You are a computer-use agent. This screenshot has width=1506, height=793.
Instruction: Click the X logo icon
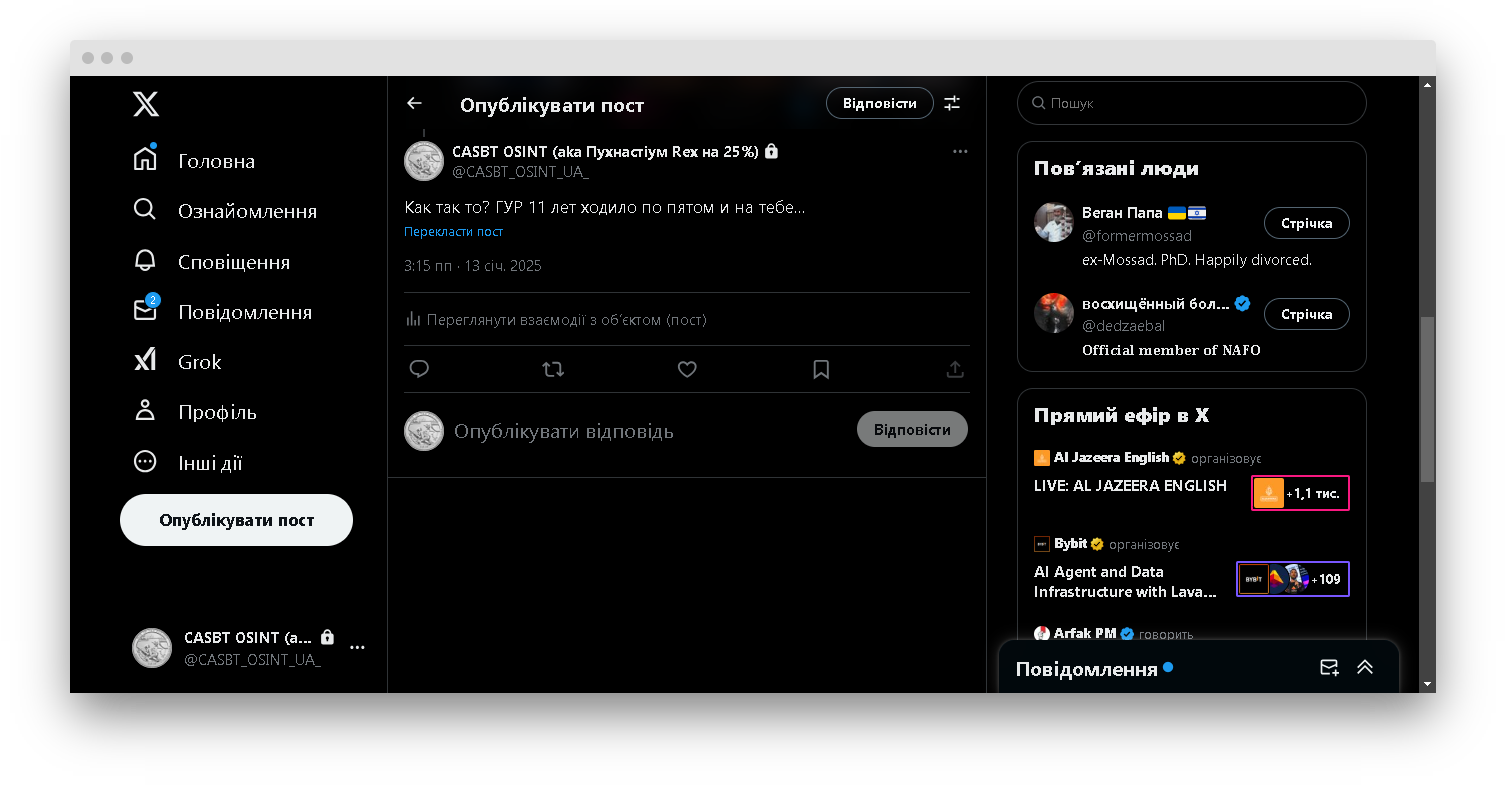(146, 104)
